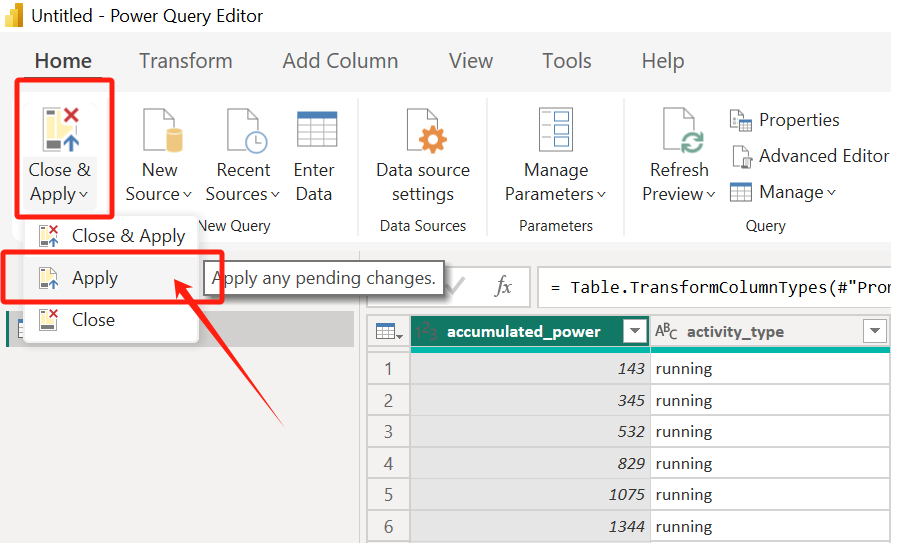The width and height of the screenshot is (898, 547).
Task: Click the Recent Sources clock icon
Action: (247, 131)
